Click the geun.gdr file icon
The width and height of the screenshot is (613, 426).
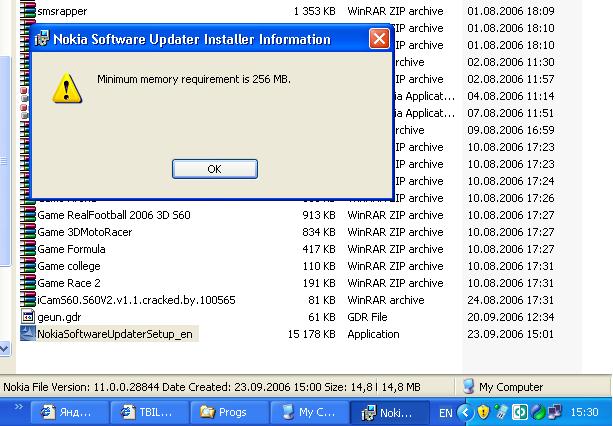pyautogui.click(x=28, y=317)
